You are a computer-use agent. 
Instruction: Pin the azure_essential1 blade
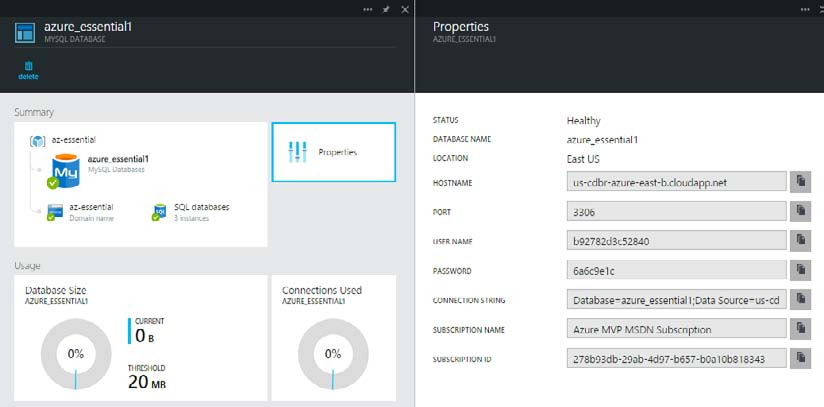[x=387, y=8]
